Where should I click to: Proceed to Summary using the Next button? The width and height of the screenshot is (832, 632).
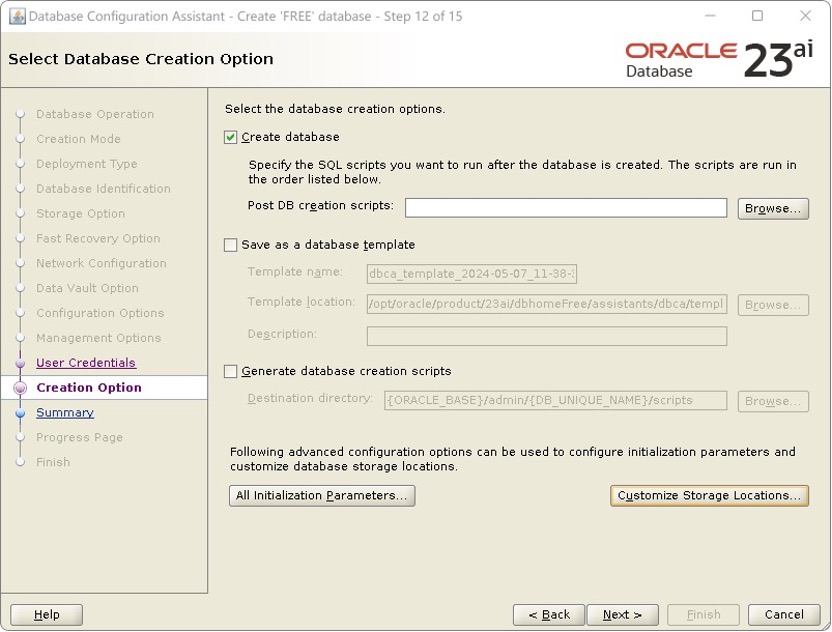(622, 614)
